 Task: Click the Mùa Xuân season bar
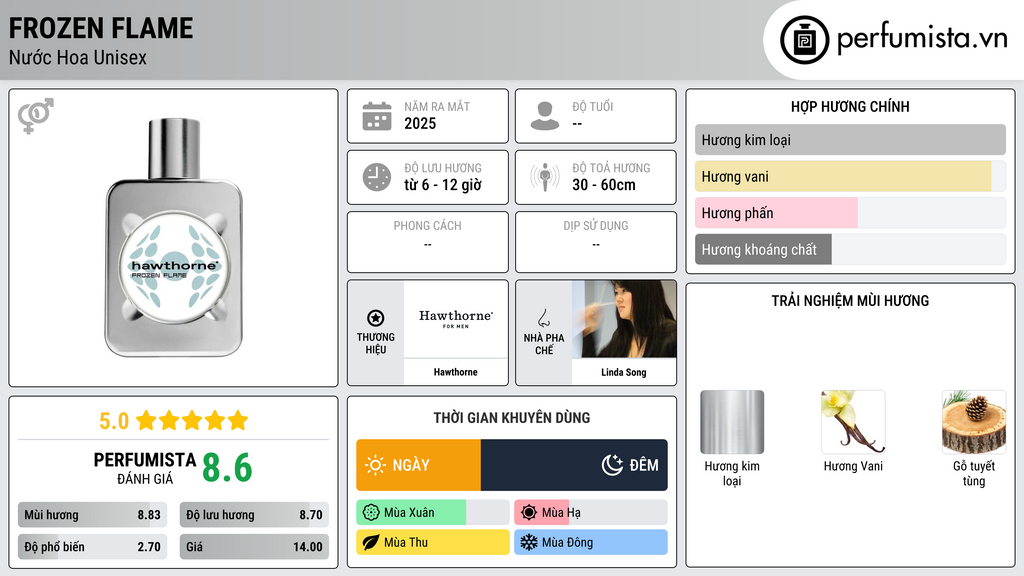tap(433, 513)
